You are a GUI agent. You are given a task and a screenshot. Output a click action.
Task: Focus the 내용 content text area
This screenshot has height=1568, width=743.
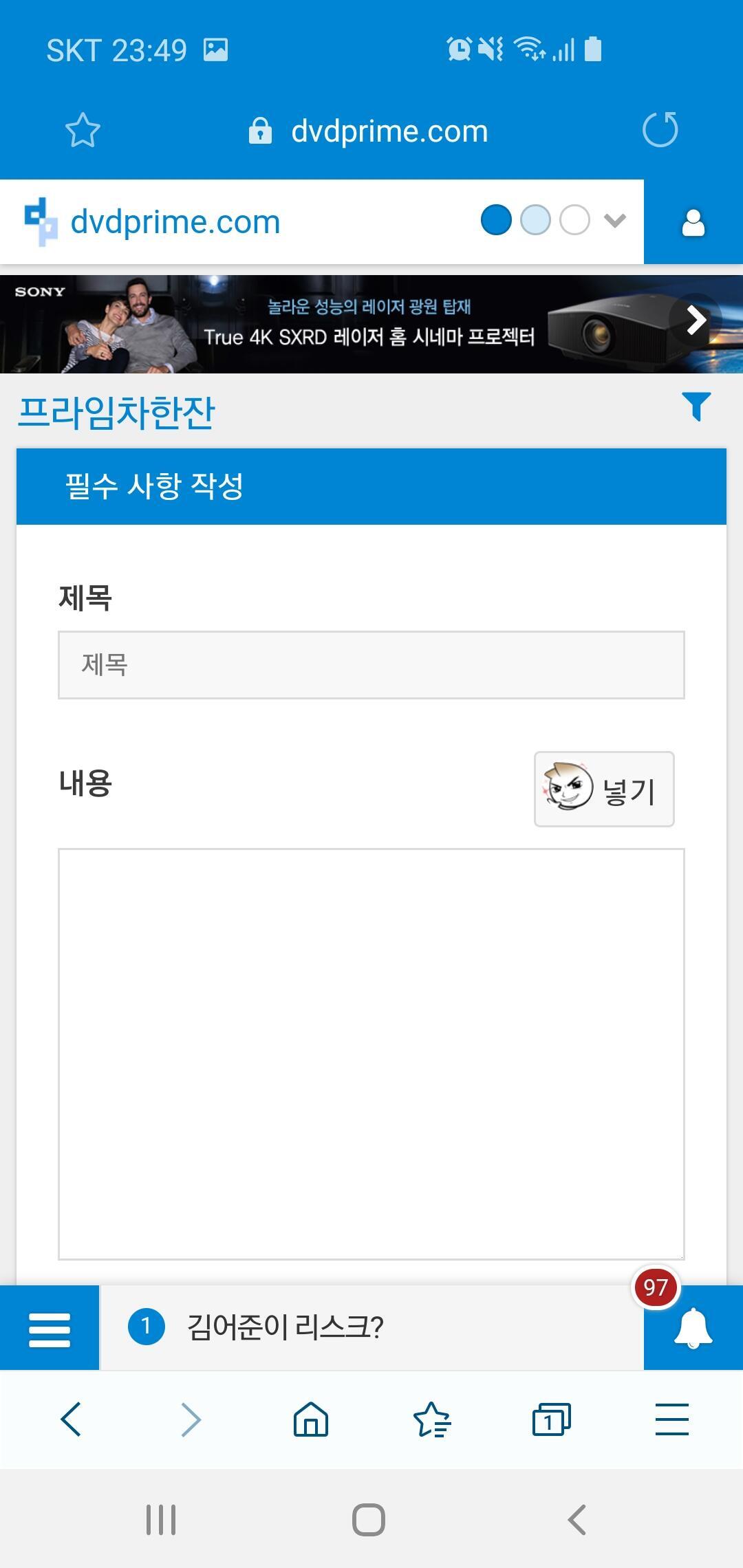[x=371, y=1054]
